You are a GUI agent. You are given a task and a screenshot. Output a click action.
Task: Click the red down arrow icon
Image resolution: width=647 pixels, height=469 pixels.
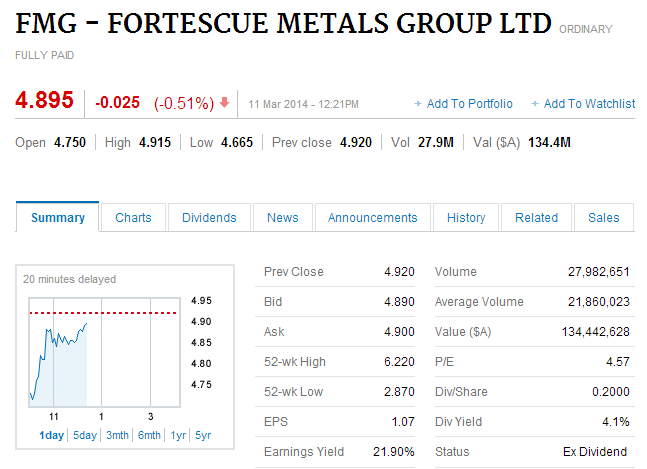click(x=225, y=102)
